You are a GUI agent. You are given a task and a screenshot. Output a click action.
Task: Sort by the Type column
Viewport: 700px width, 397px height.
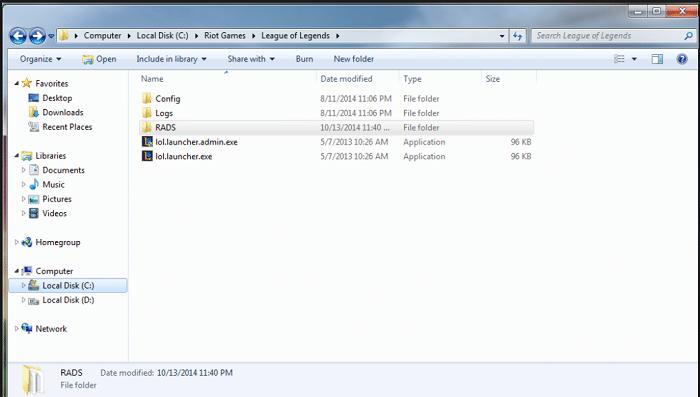point(412,79)
